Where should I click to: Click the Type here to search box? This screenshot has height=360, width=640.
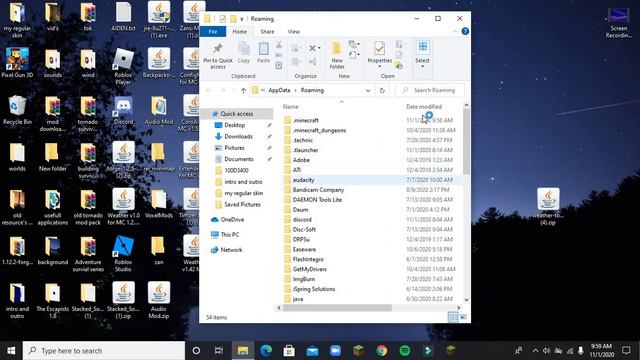[104, 351]
